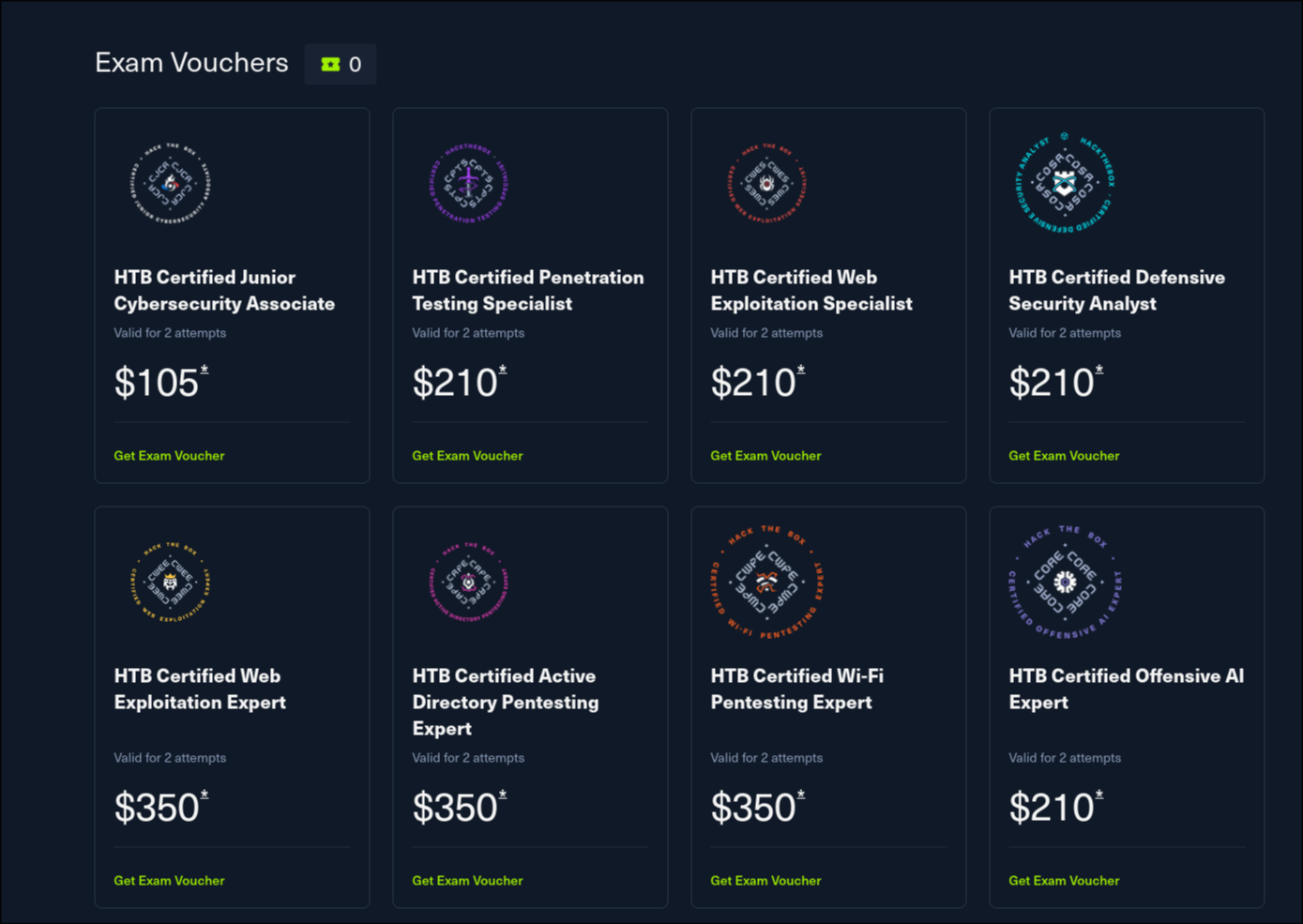This screenshot has height=924, width=1303.
Task: Click 'Valid for 2 attempts' under Web Exploitation Expert
Action: pyautogui.click(x=170, y=758)
